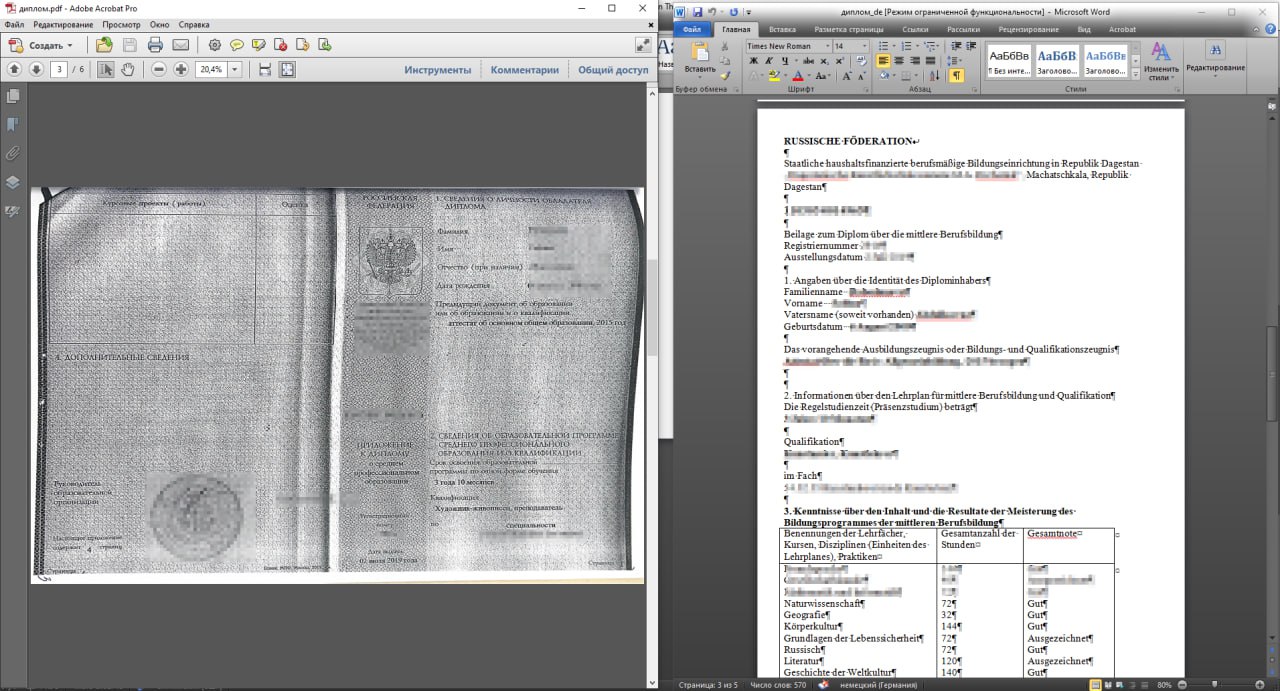Click the Acrobat save disk icon
1280x691 pixels.
click(x=130, y=45)
